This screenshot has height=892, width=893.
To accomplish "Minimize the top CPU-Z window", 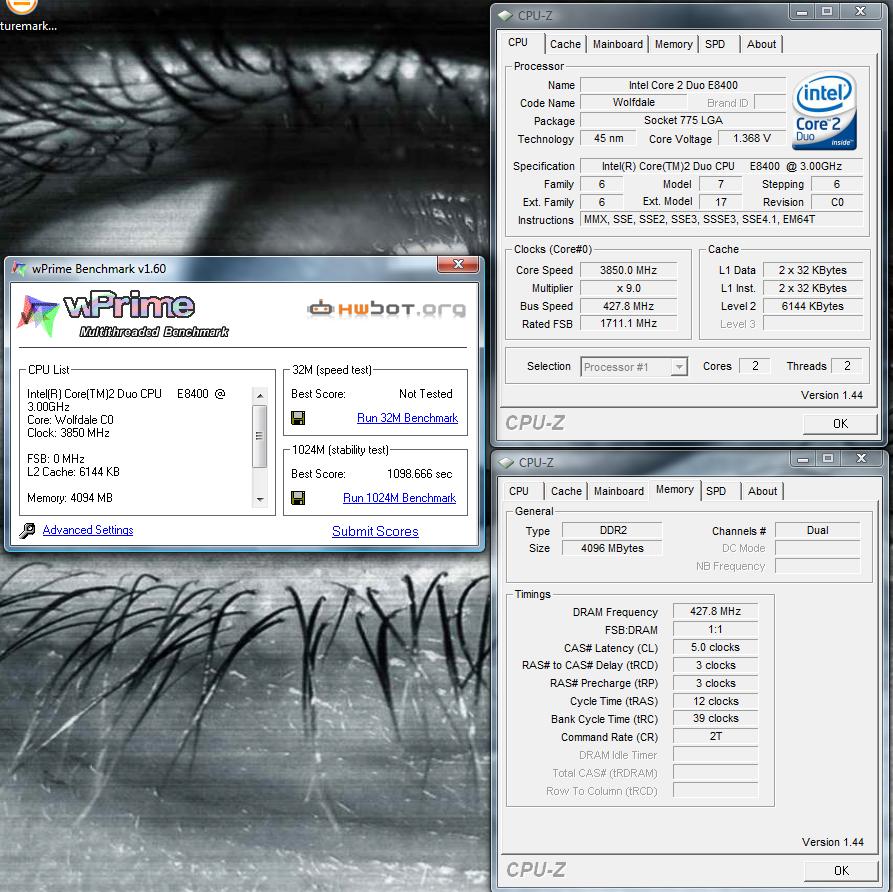I will 802,12.
